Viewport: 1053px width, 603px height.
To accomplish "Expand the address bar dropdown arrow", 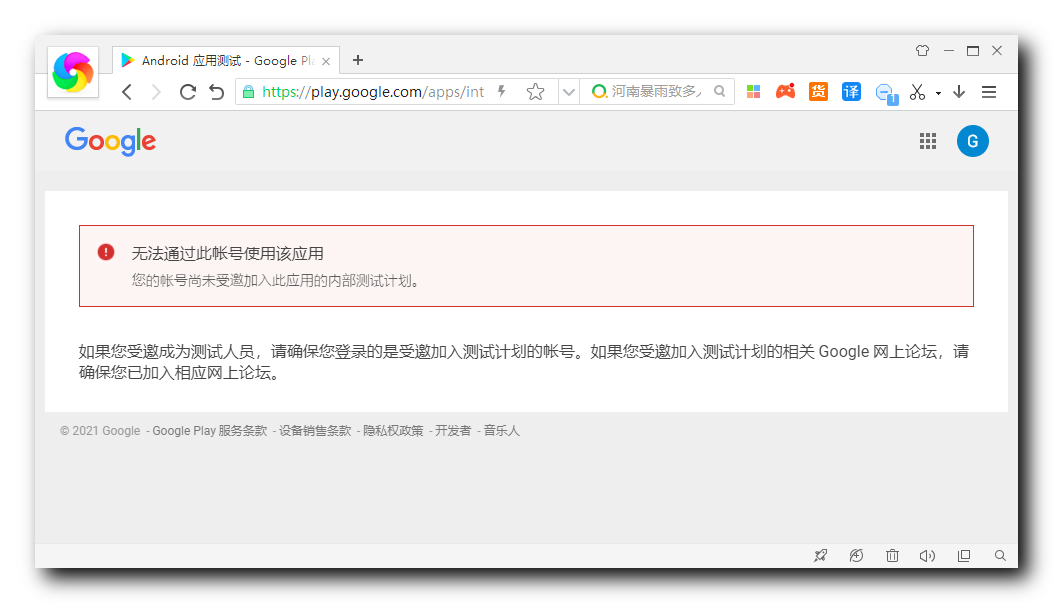I will [x=569, y=92].
